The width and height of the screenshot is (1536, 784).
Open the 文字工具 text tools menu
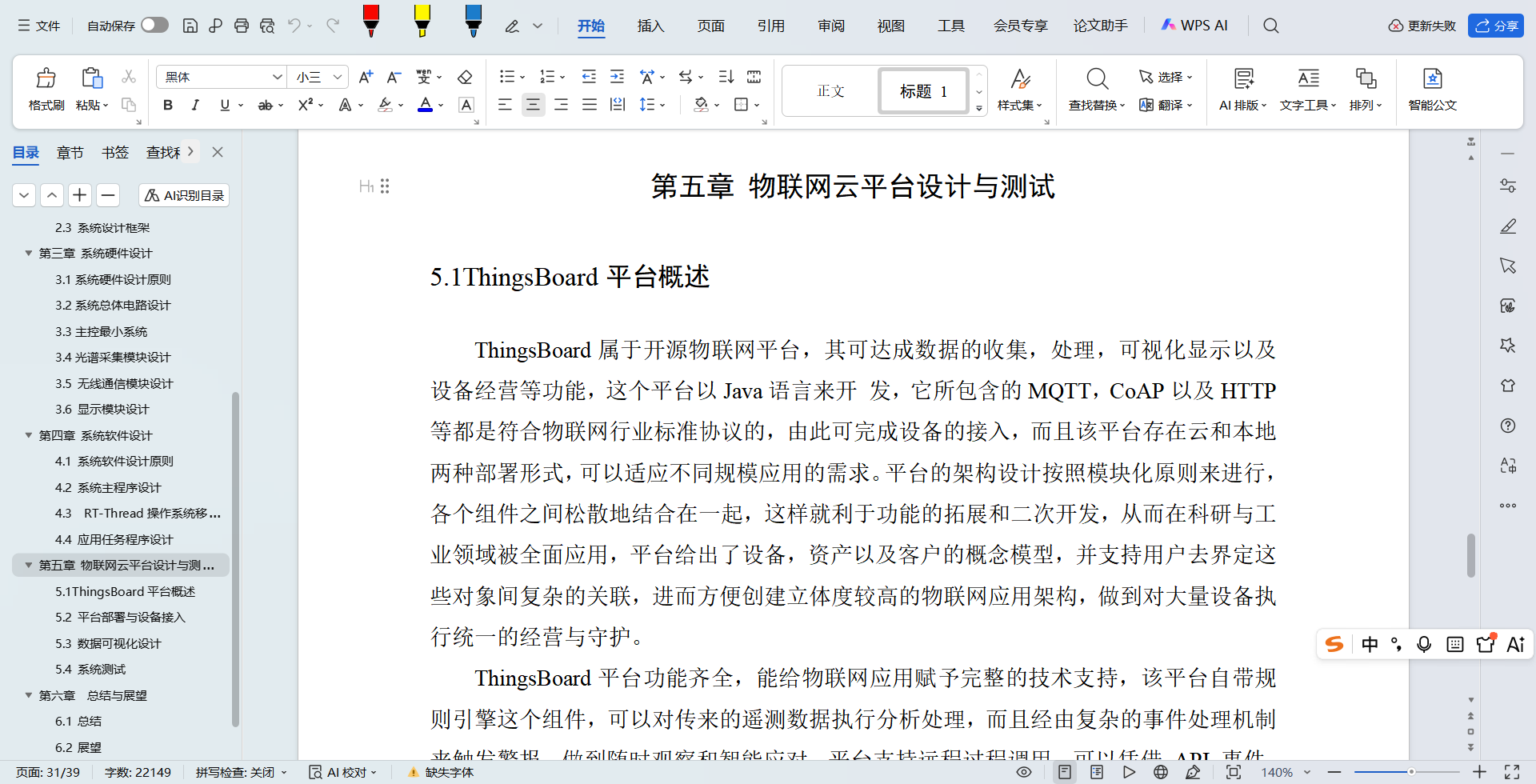tap(1308, 90)
